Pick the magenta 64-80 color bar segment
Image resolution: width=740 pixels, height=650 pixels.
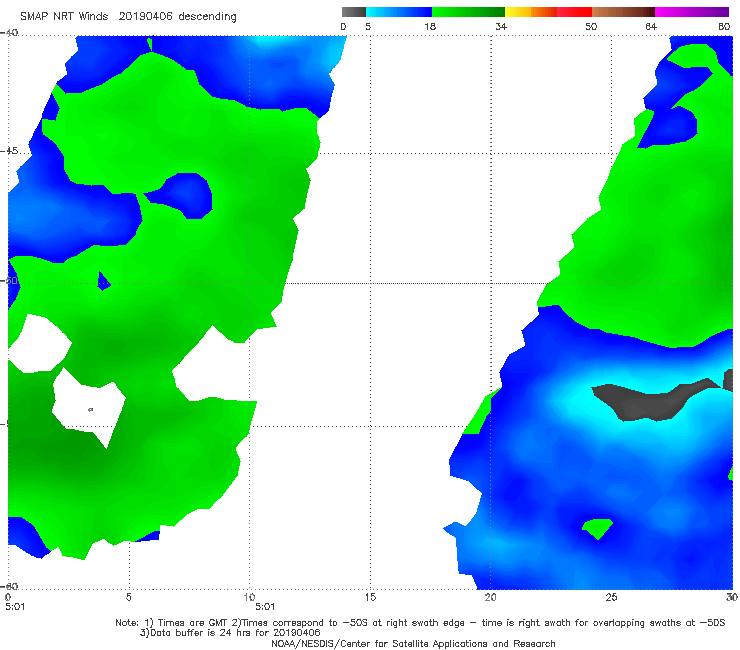pyautogui.click(x=692, y=12)
